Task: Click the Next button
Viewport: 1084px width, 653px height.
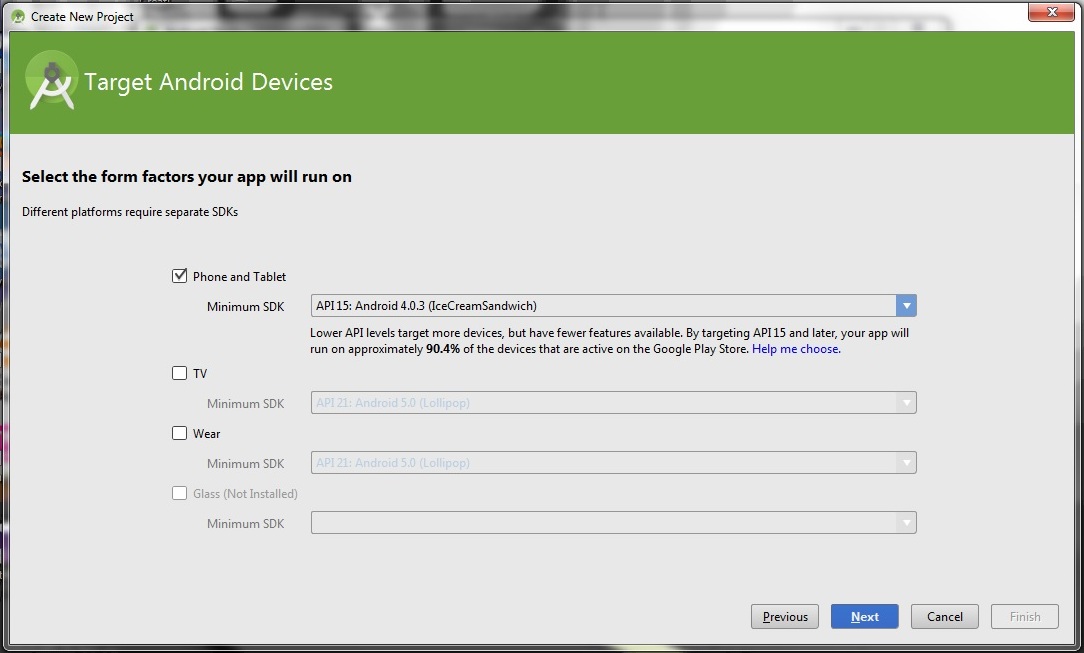Action: [x=864, y=616]
